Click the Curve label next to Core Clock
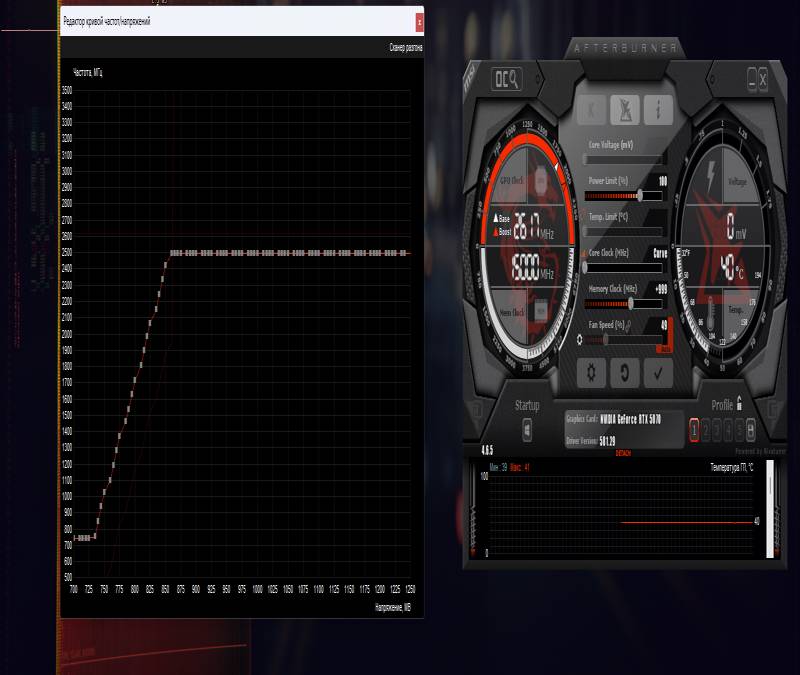 click(660, 253)
